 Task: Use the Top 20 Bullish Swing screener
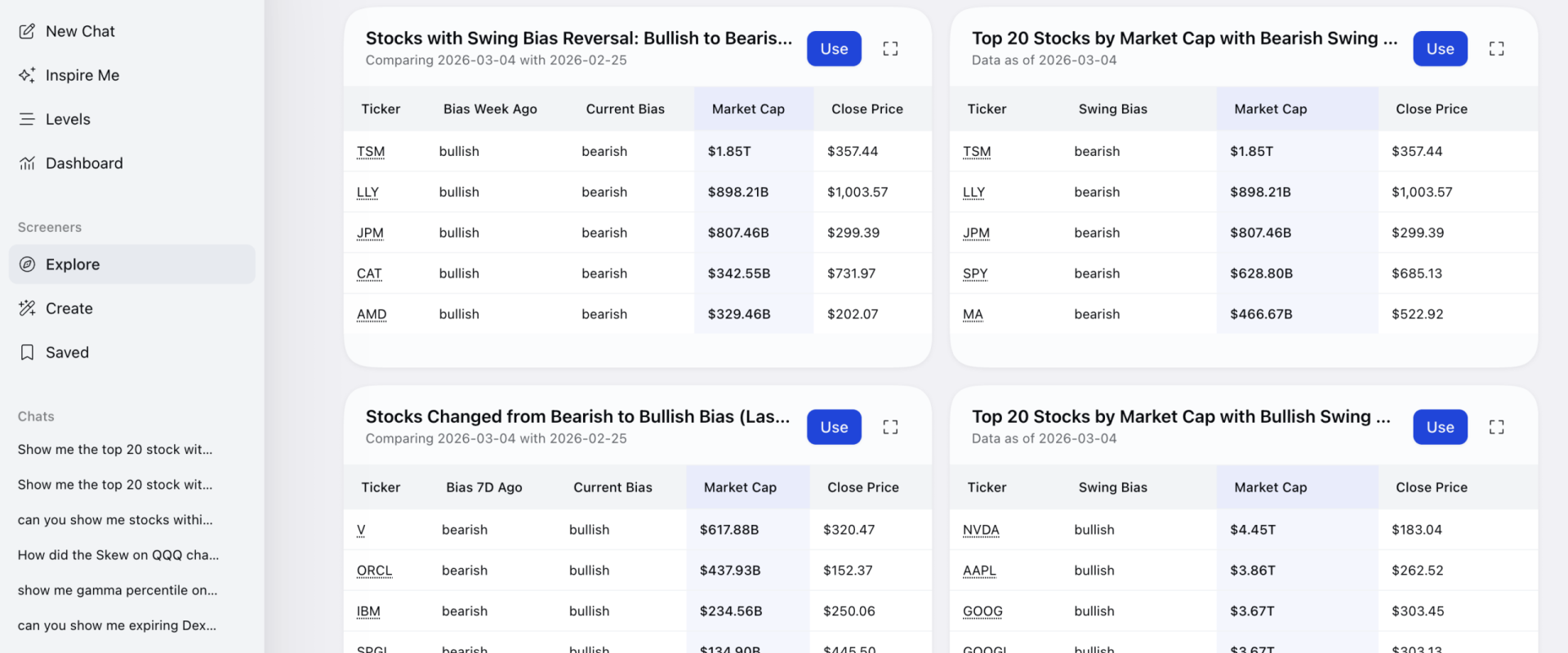(1440, 427)
